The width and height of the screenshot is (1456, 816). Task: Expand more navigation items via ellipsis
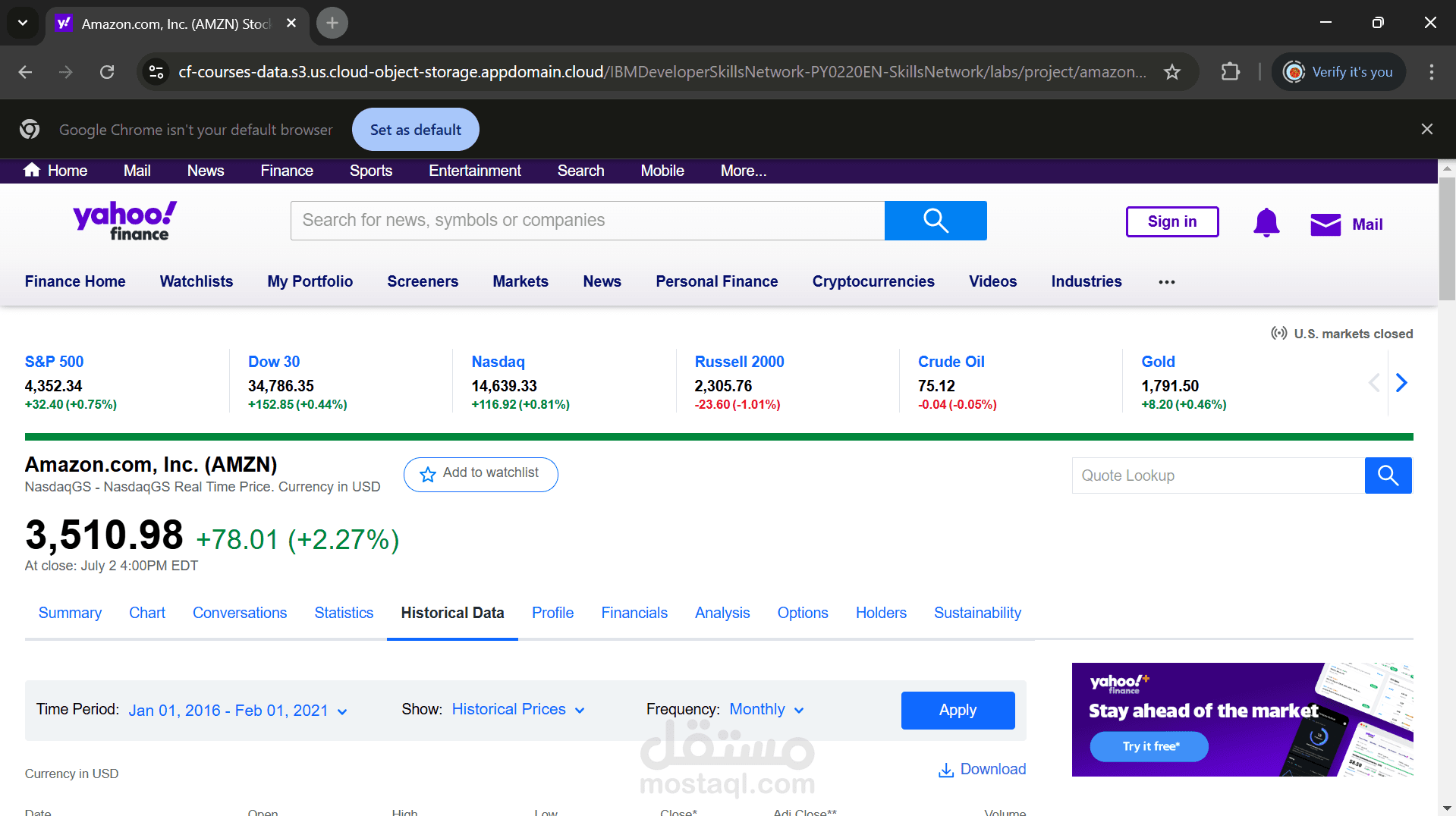click(x=1167, y=282)
